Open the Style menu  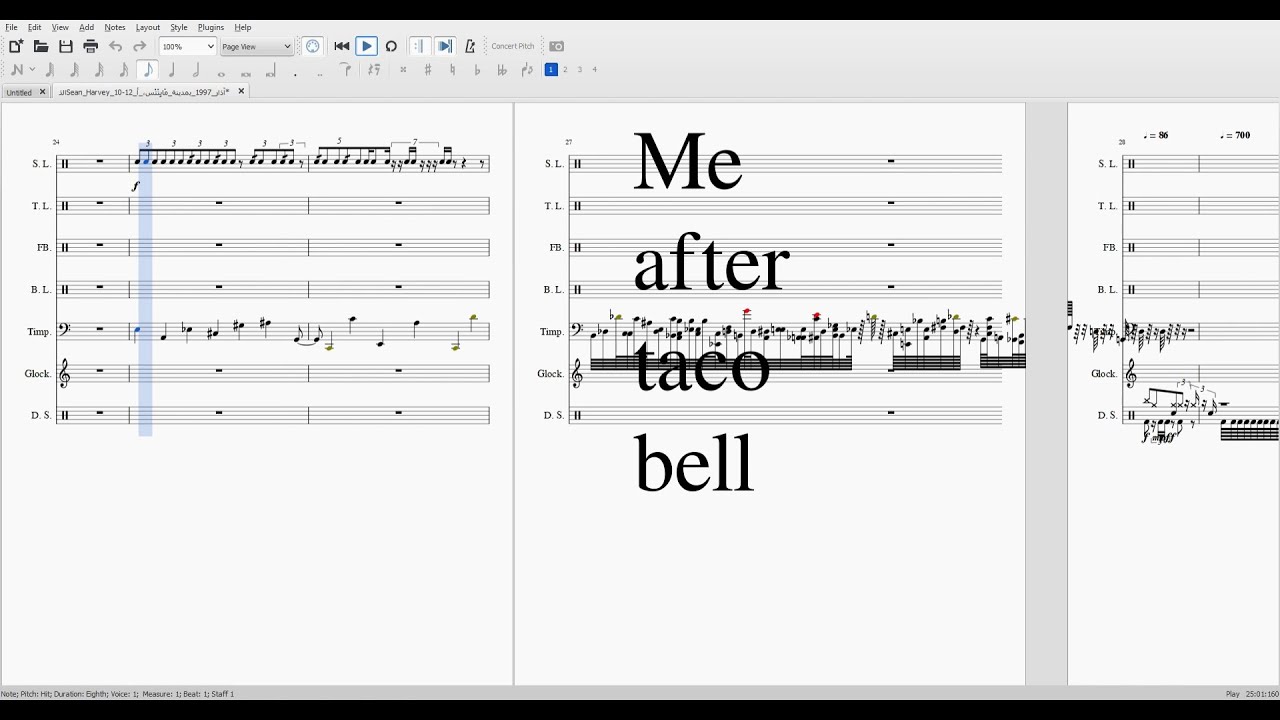(x=179, y=27)
